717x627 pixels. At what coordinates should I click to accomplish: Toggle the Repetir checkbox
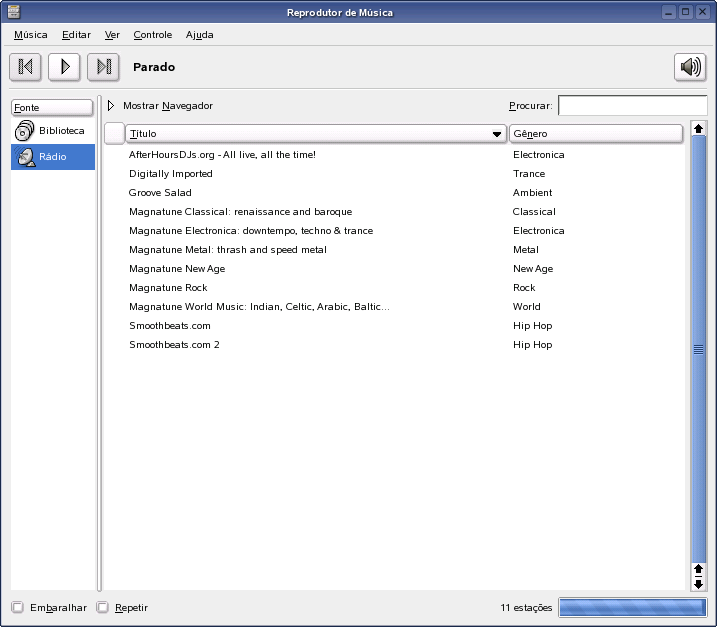coord(103,607)
